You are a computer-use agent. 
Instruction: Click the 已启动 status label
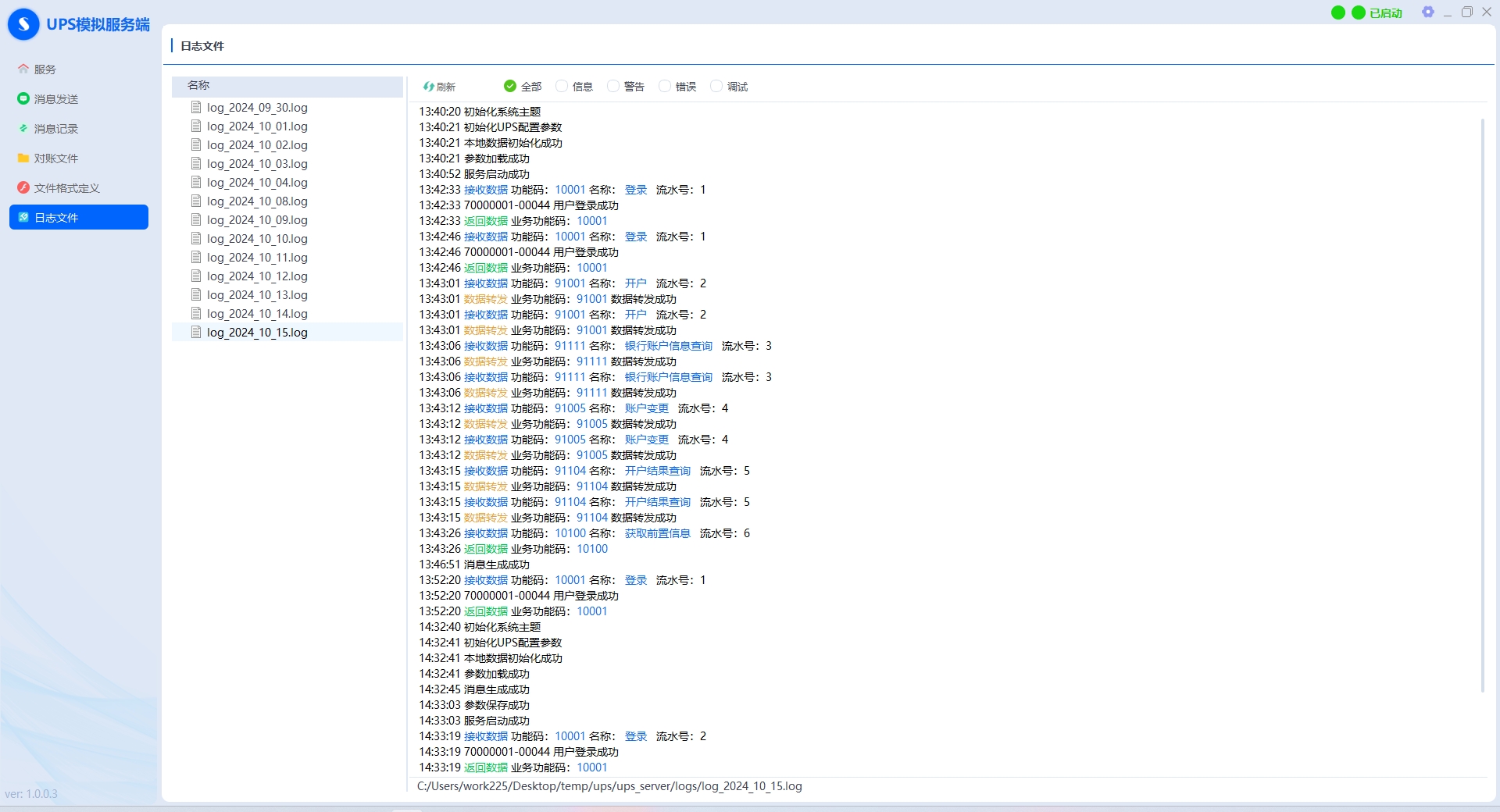[x=1386, y=13]
